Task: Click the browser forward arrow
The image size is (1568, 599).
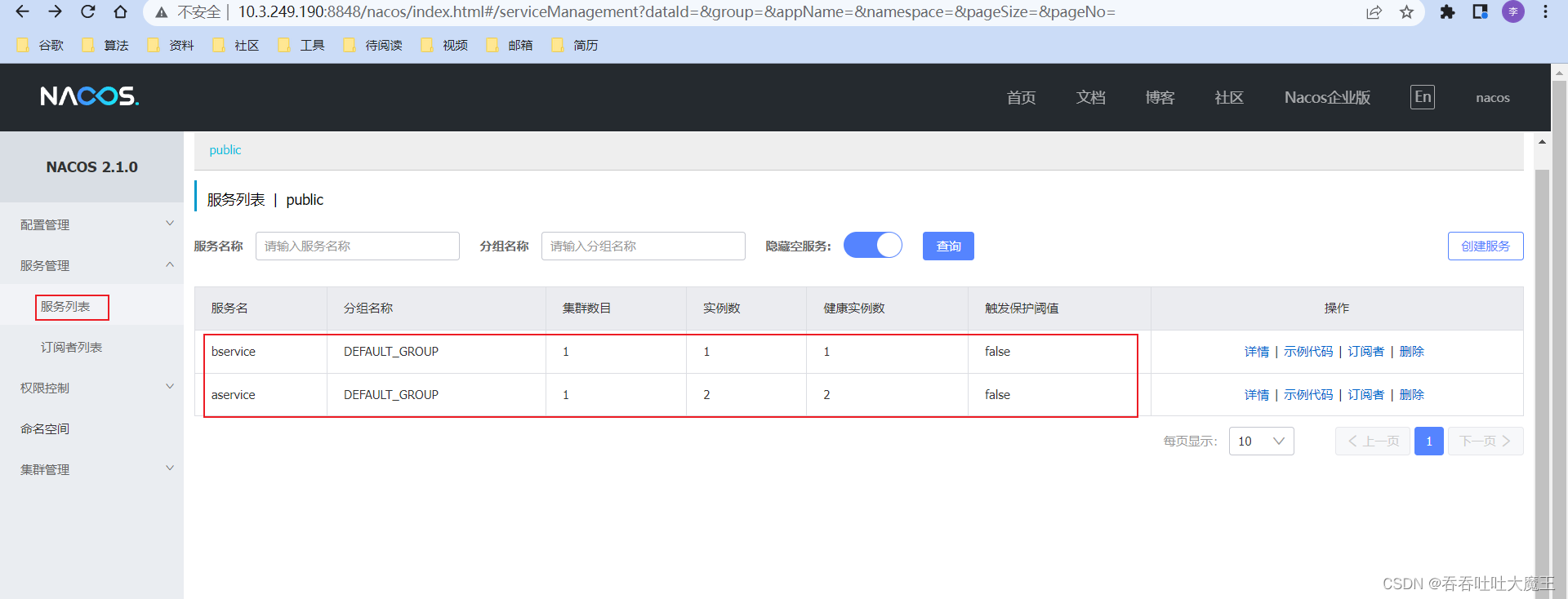Action: click(x=55, y=11)
